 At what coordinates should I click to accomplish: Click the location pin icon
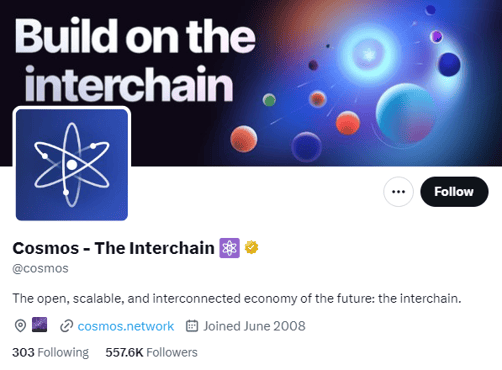click(20, 326)
